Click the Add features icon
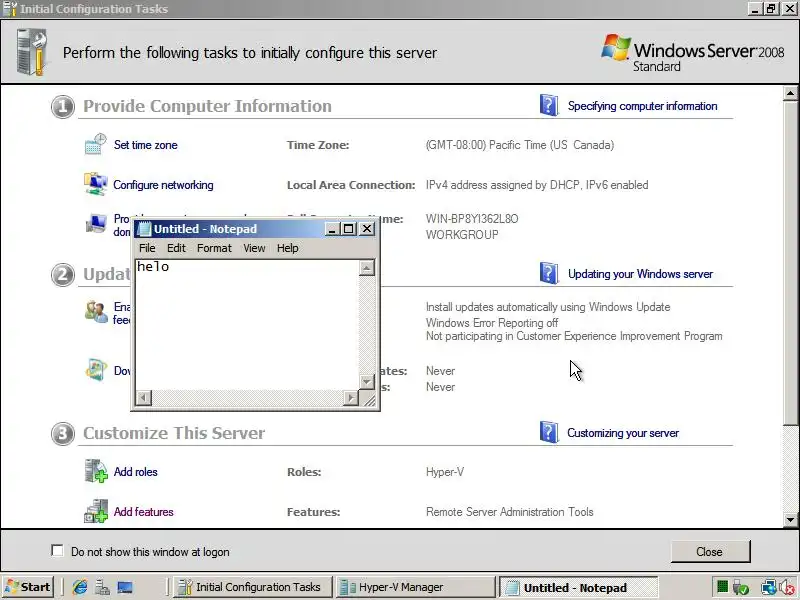800x600 pixels. click(x=95, y=511)
